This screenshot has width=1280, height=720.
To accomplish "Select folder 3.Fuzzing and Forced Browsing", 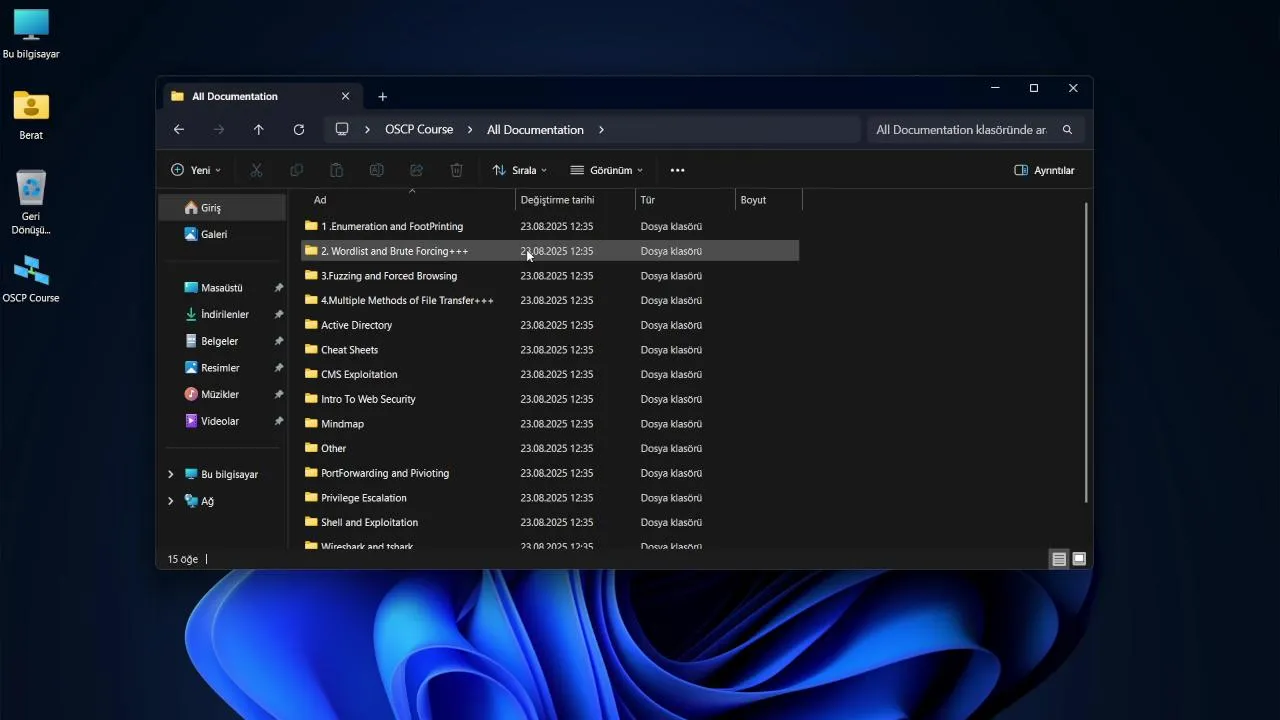I will [x=550, y=276].
